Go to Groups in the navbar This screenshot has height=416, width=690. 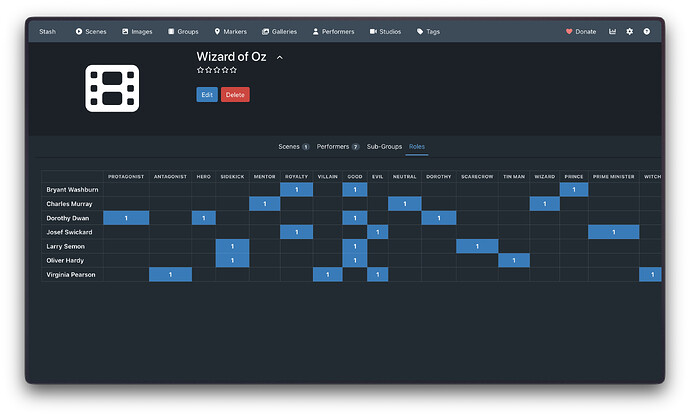coord(183,32)
